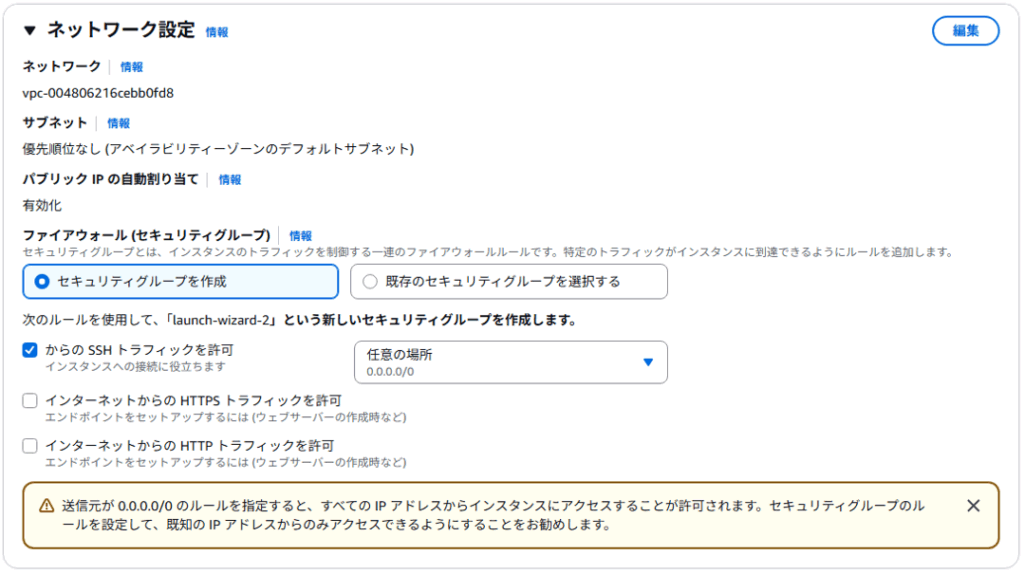Screen dimensions: 1024x574
Task: Open 情報 link next to サブネット label
Action: 119,123
